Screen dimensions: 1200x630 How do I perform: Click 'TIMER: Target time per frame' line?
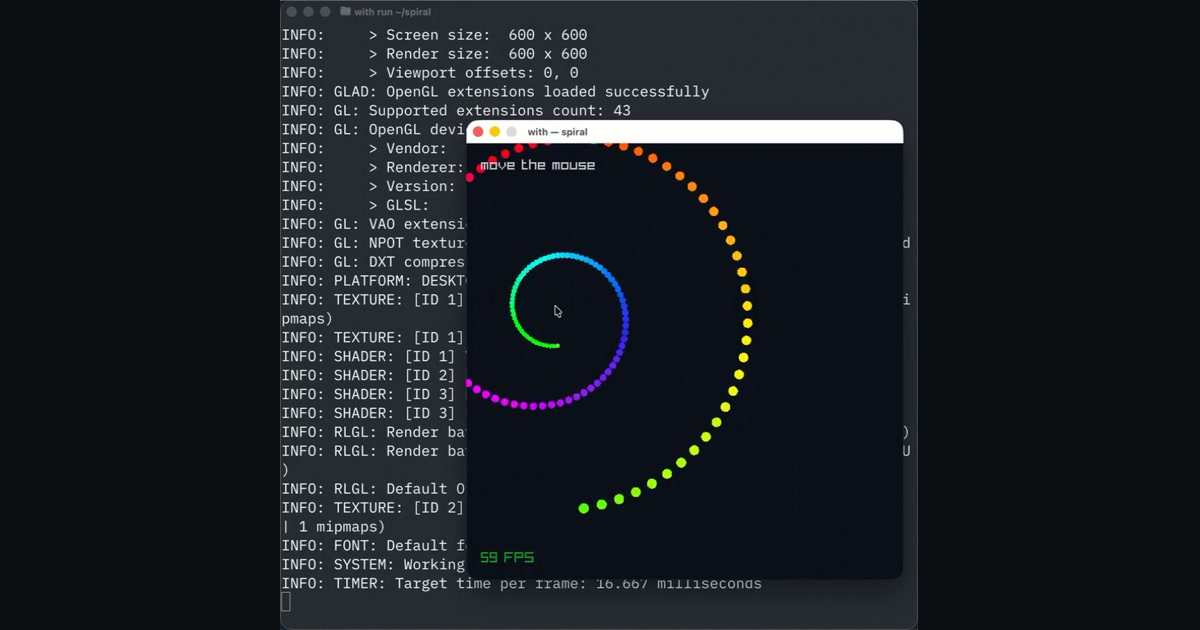click(521, 583)
